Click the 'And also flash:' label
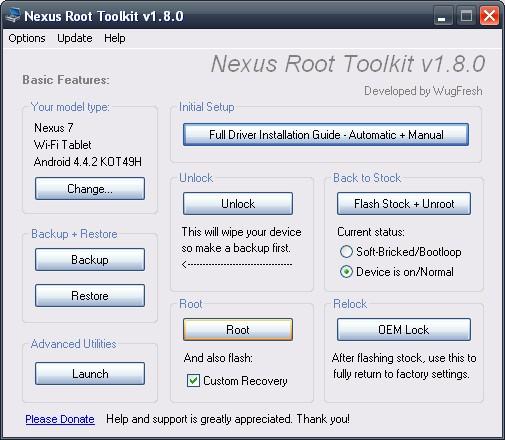Screen dimensions: 505x440 point(218,358)
